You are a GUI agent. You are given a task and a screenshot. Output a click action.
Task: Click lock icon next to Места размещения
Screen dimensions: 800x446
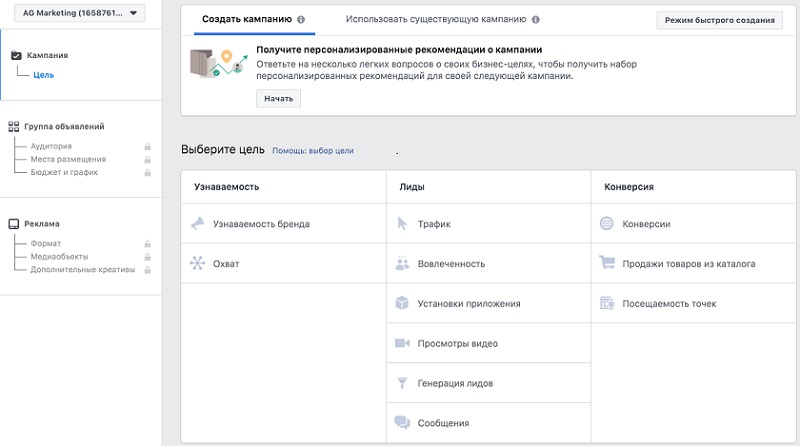point(147,160)
